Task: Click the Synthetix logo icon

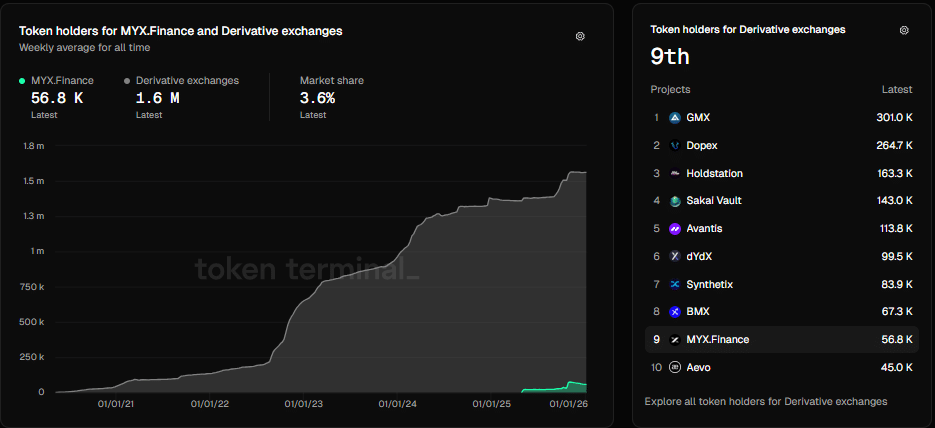Action: (x=675, y=285)
